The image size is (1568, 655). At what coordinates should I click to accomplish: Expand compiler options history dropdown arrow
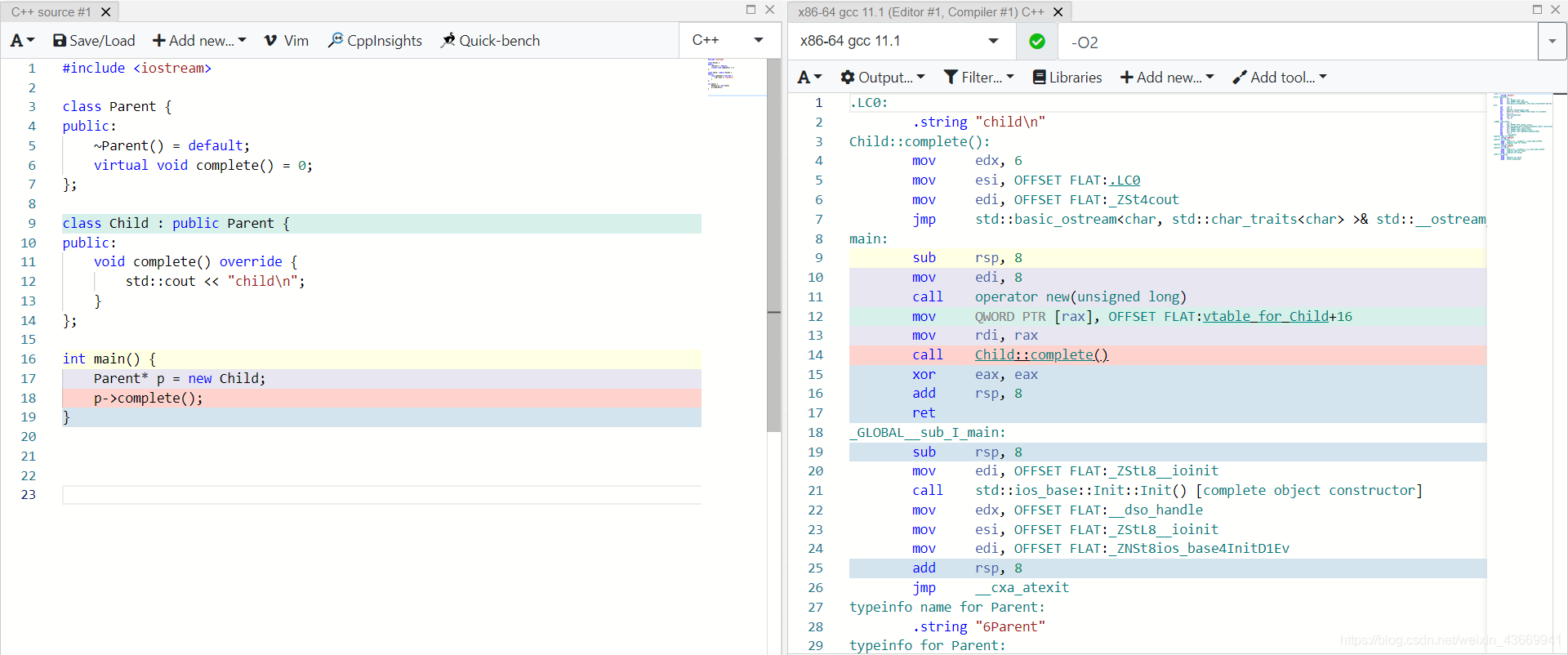coord(1552,42)
